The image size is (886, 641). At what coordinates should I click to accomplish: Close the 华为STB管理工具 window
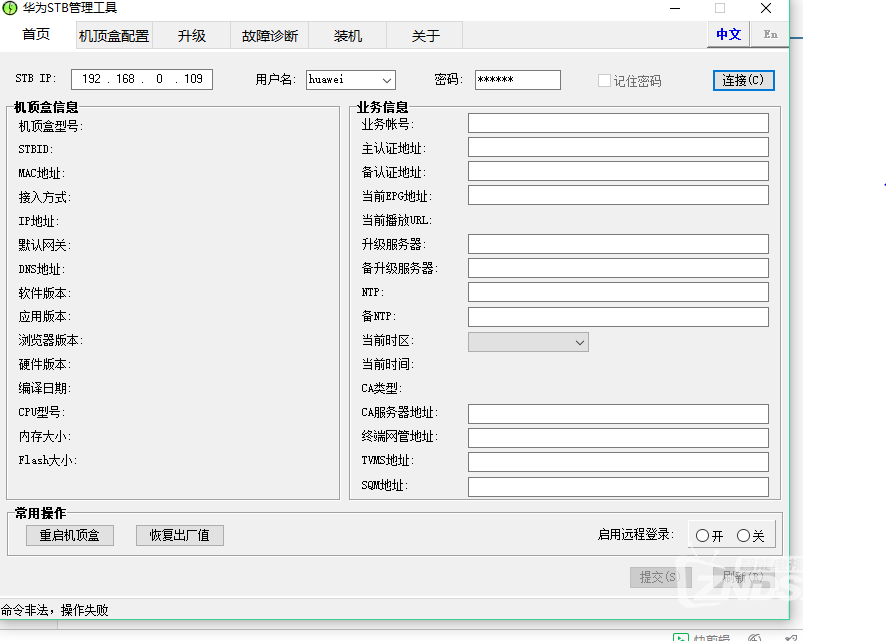click(766, 8)
